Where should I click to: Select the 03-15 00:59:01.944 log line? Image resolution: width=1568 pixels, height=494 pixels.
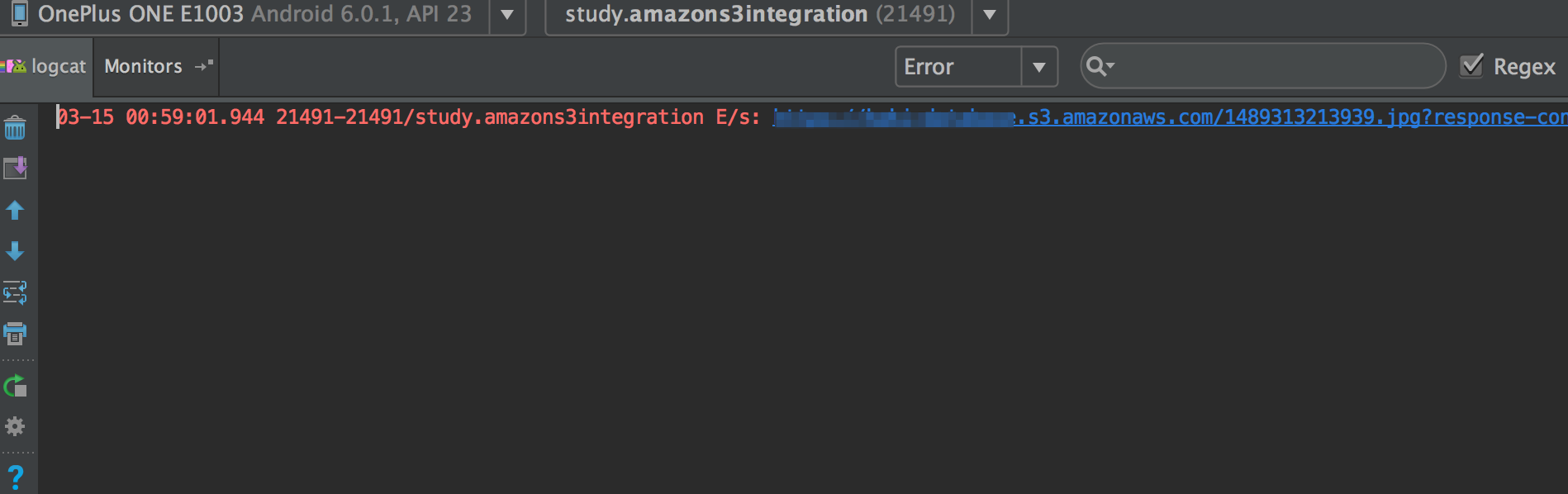pyautogui.click(x=811, y=117)
